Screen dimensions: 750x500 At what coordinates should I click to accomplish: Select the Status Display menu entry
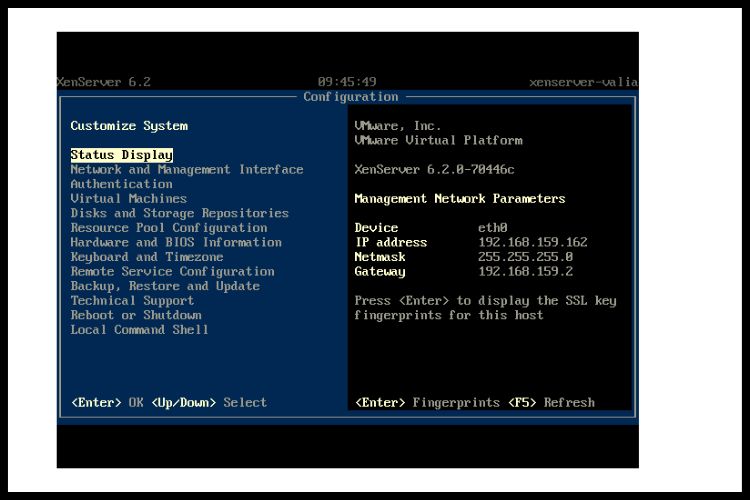point(121,155)
